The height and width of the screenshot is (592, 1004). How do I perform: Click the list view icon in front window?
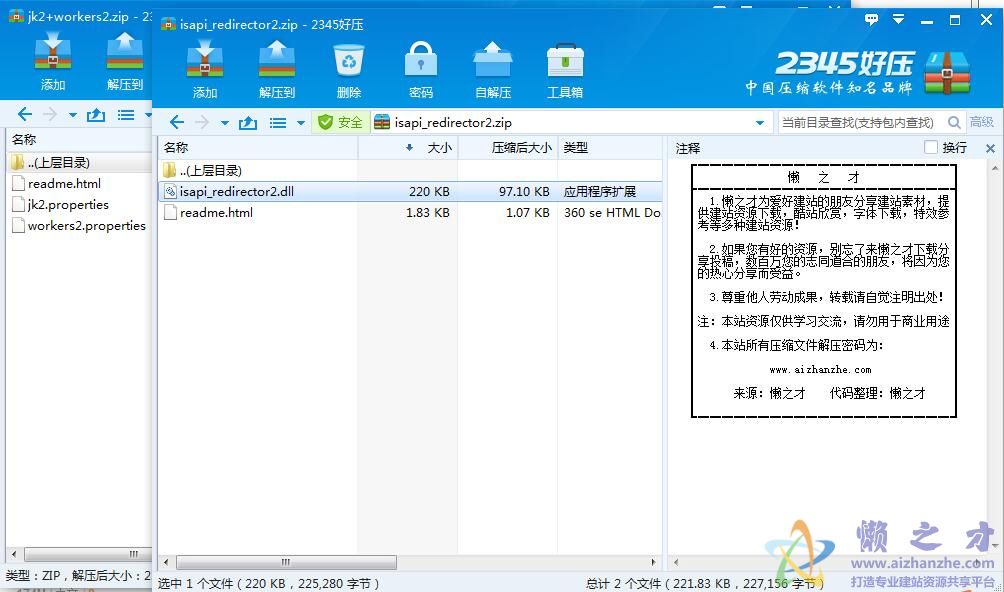[278, 122]
